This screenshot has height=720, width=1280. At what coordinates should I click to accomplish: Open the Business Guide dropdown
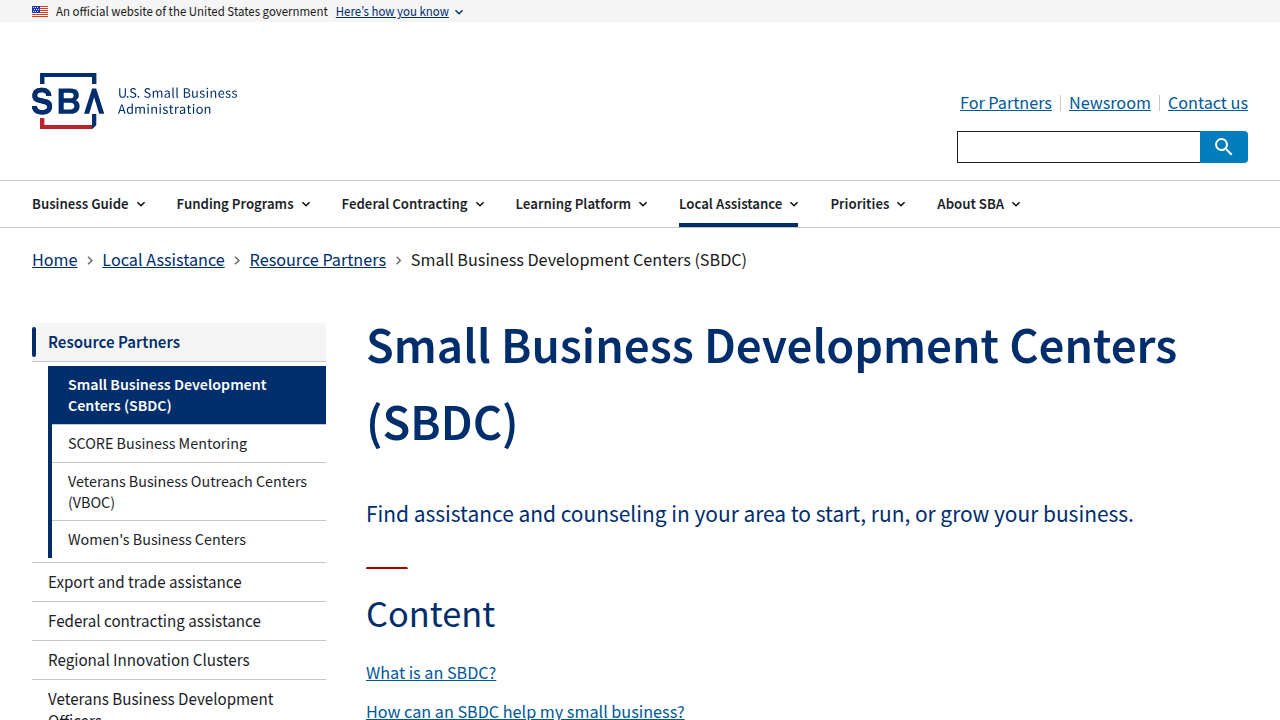click(88, 204)
